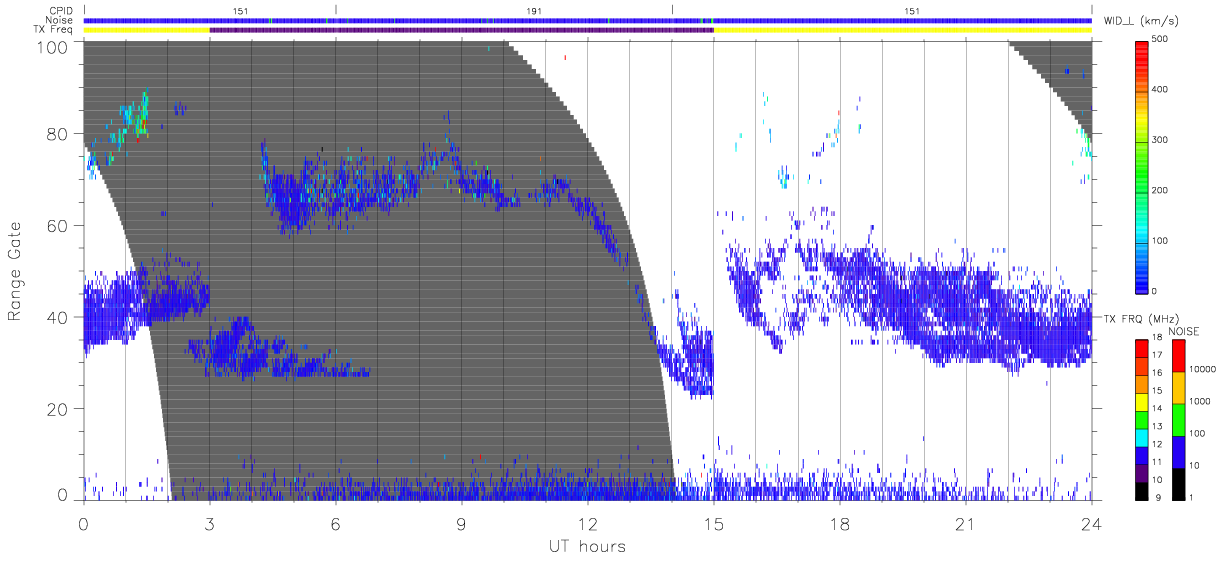
Task: Select the 200 label on the WID color bar
Action: coord(1161,190)
